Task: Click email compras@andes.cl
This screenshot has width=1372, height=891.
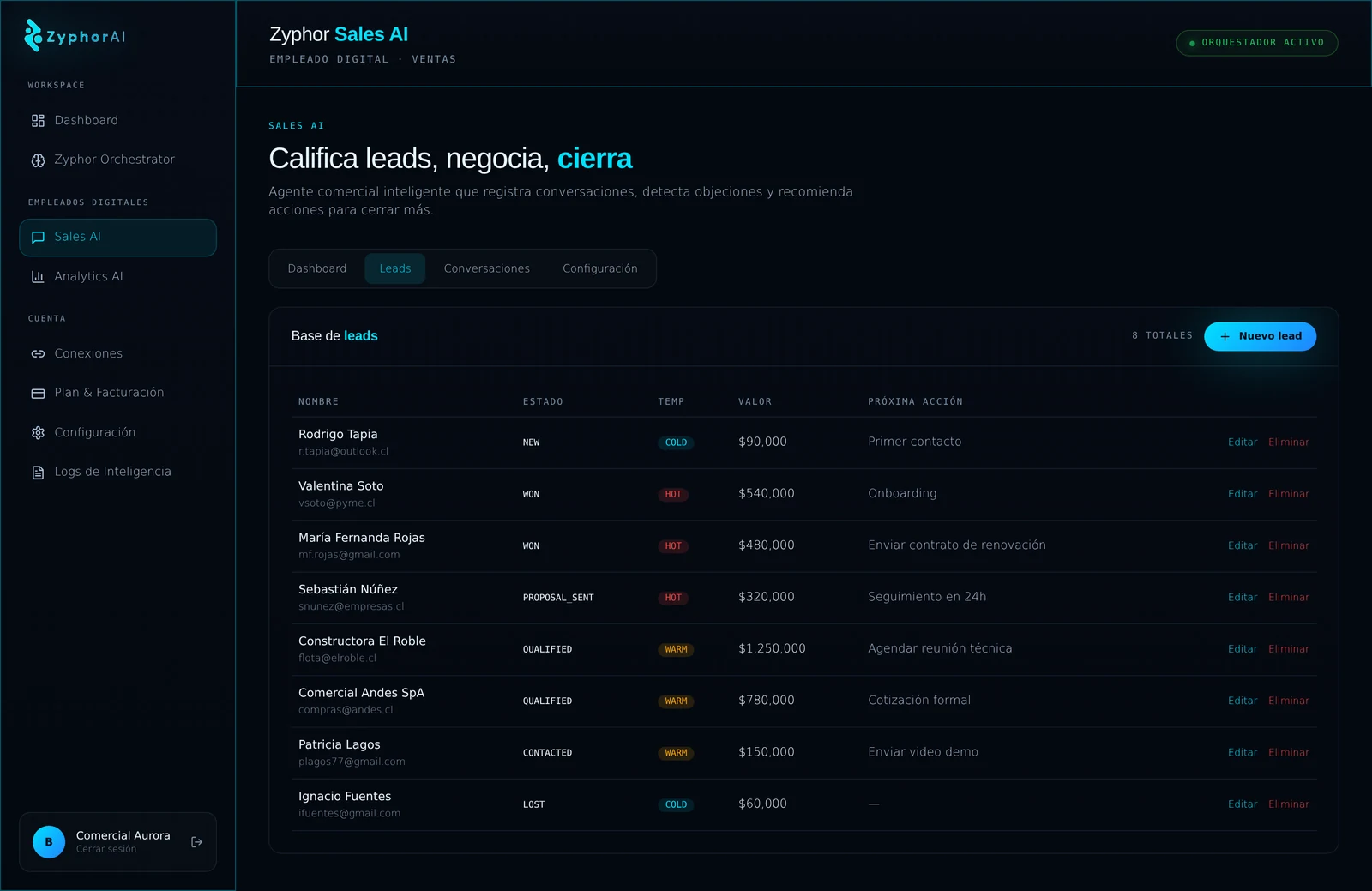Action: click(346, 710)
